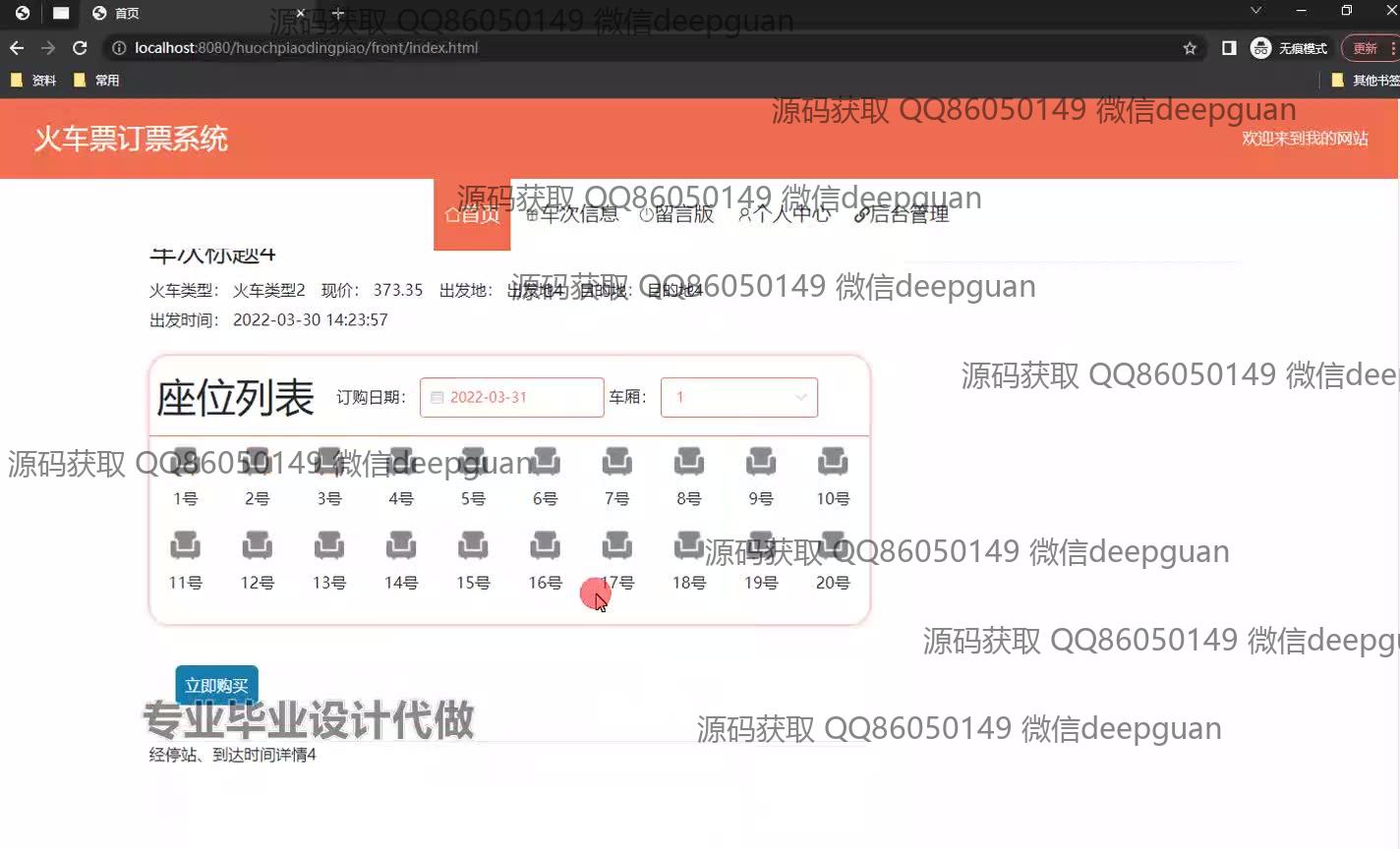Open the 订购日期 date picker field
This screenshot has width=1400, height=849.
(x=511, y=398)
